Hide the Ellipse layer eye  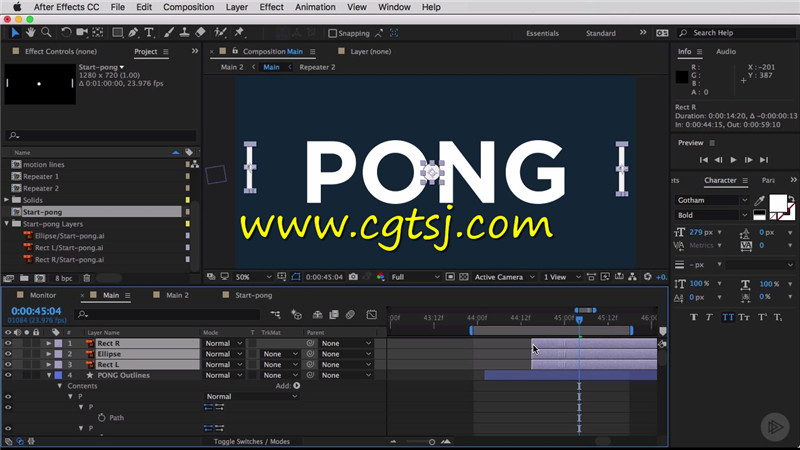pyautogui.click(x=8, y=354)
